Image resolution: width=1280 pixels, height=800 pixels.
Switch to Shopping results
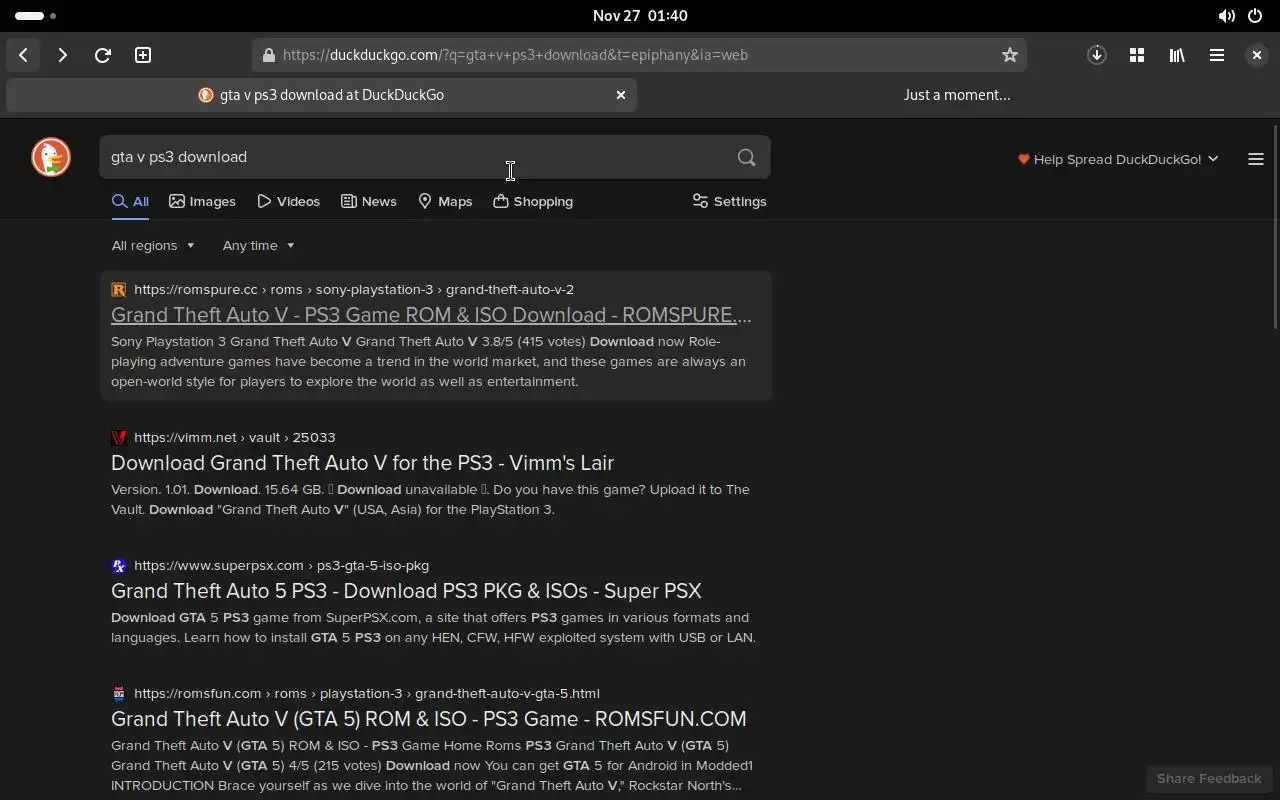533,201
